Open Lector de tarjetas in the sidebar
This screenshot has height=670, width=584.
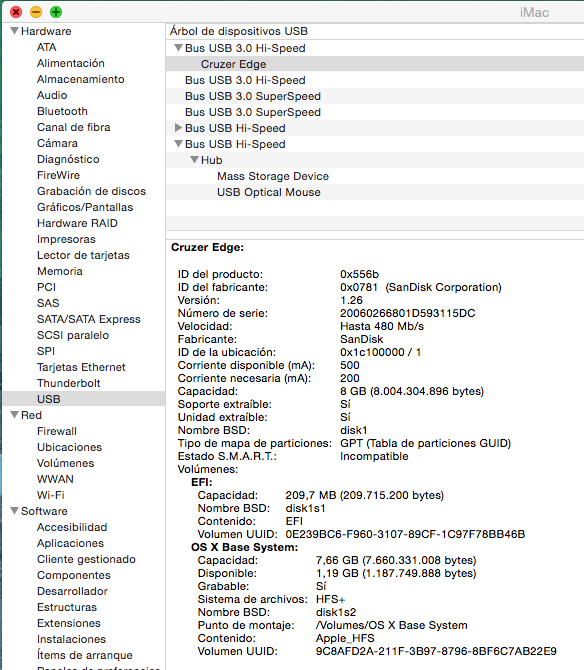(x=83, y=255)
